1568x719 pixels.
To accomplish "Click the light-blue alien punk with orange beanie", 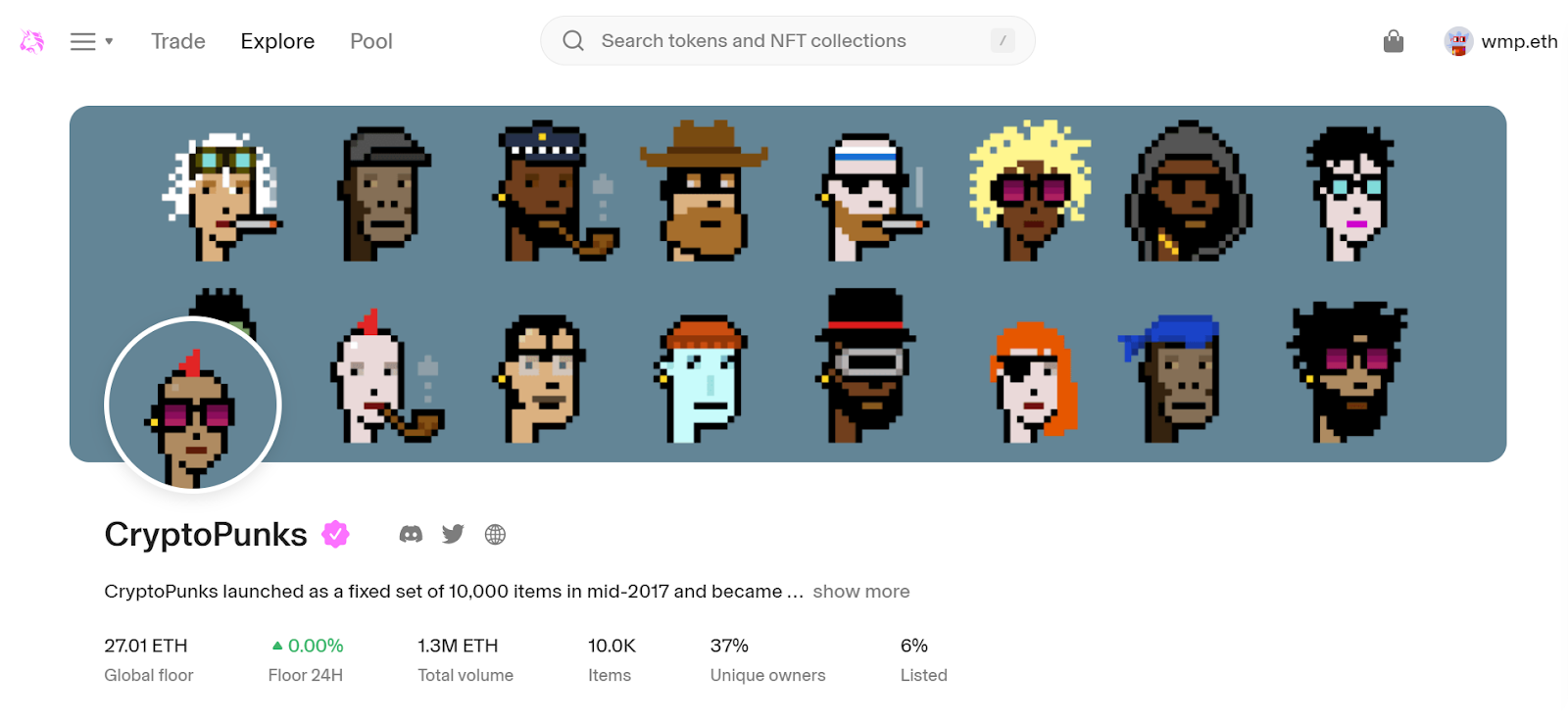I will point(700,378).
